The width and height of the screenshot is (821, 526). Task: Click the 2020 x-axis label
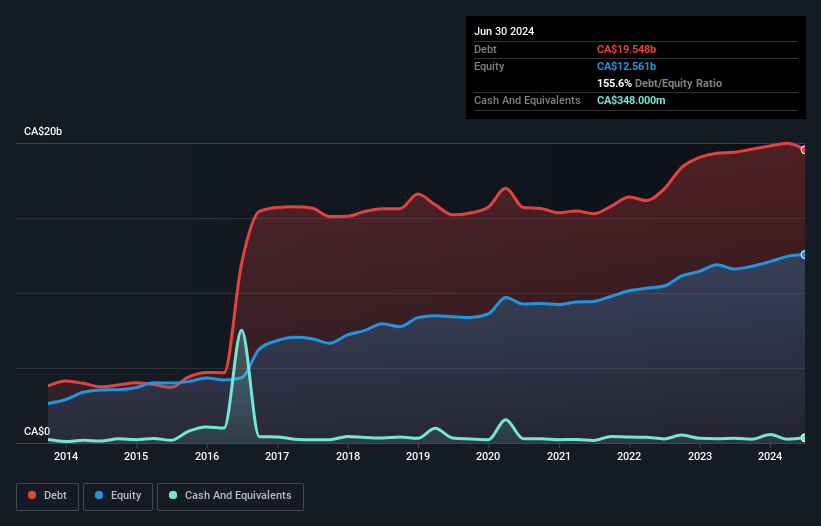click(488, 456)
